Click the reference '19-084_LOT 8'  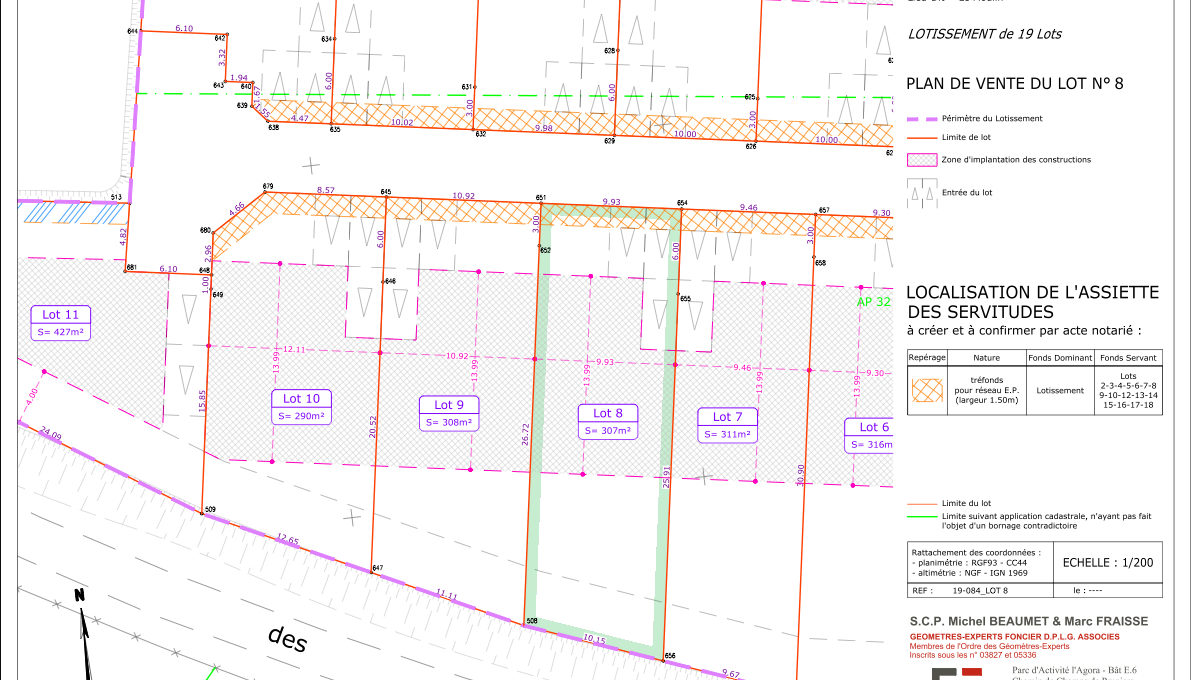tap(980, 590)
